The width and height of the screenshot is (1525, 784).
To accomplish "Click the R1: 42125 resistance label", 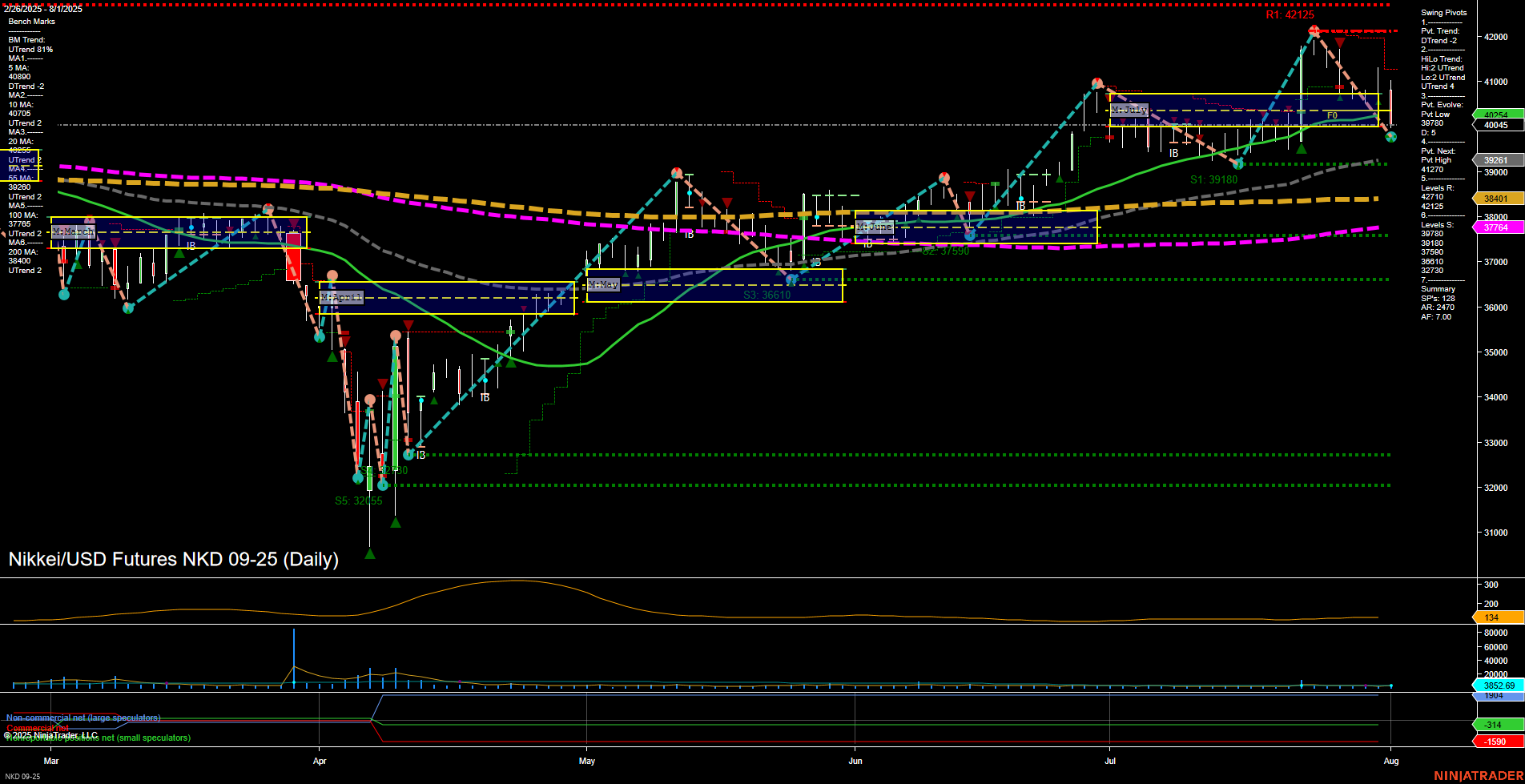I will pyautogui.click(x=1290, y=15).
